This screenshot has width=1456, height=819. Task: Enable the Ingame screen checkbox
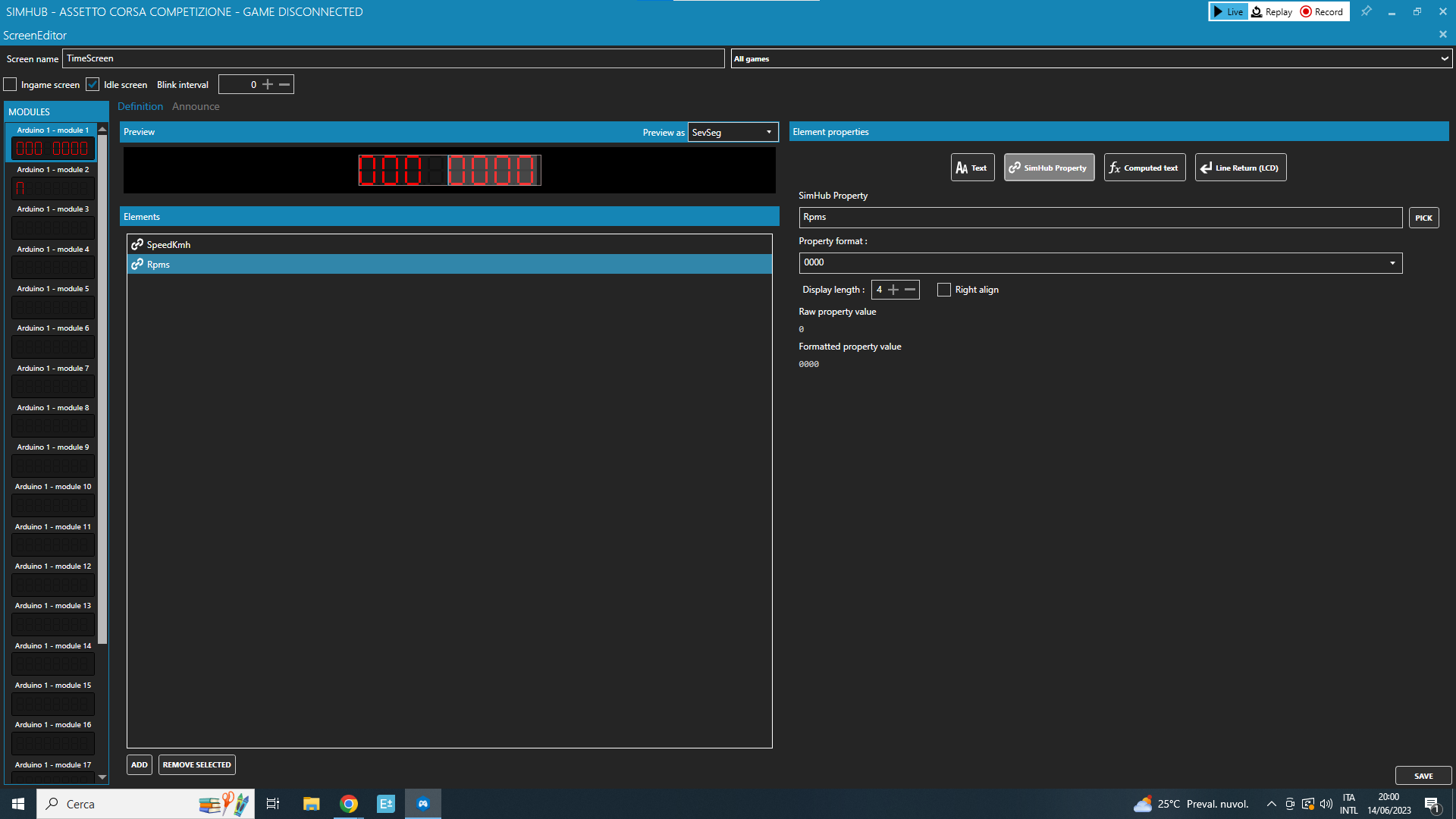point(10,84)
